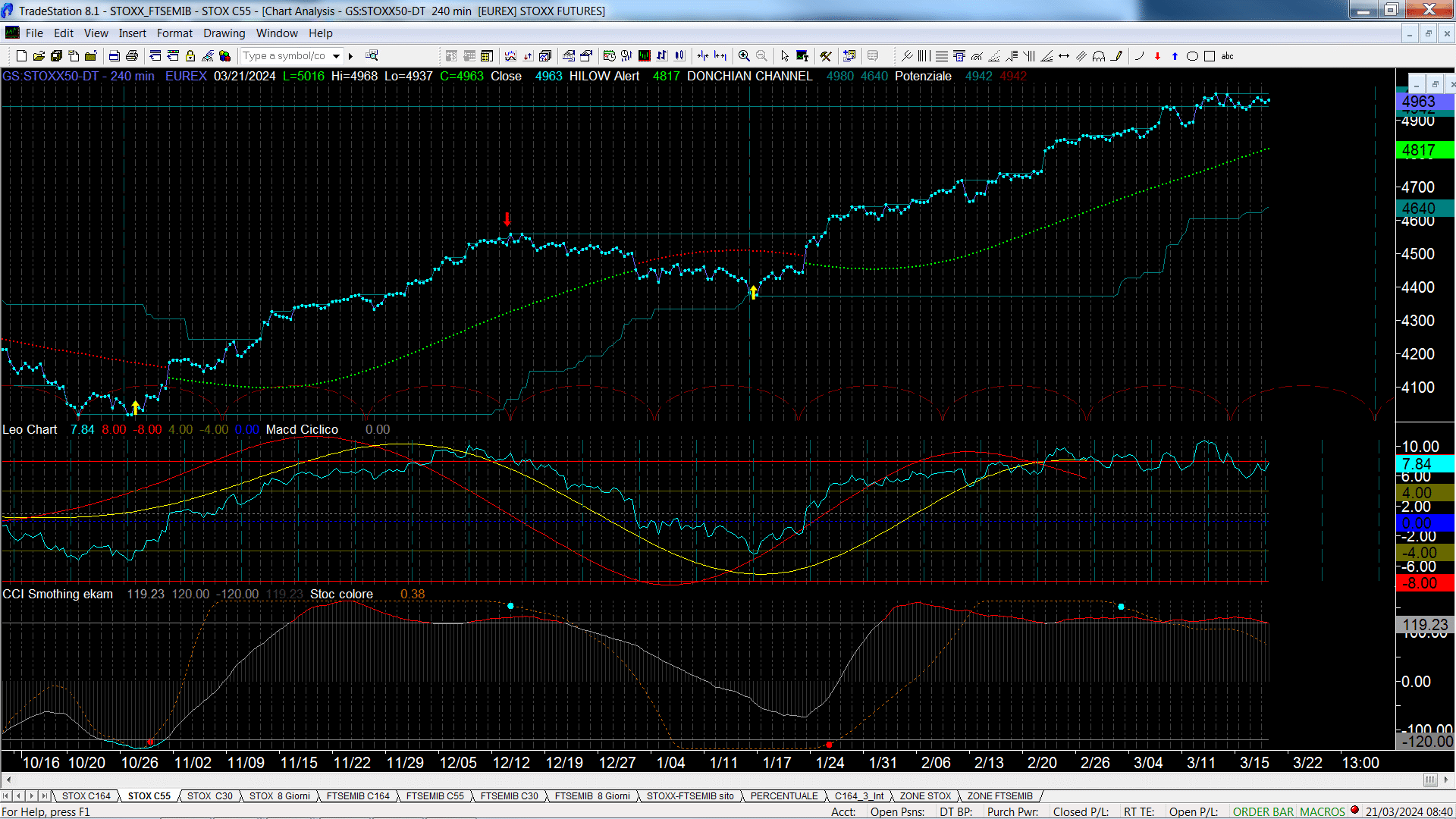Click the decrease bar spacing icon
Screen dimensions: 1456x819
(x=703, y=56)
